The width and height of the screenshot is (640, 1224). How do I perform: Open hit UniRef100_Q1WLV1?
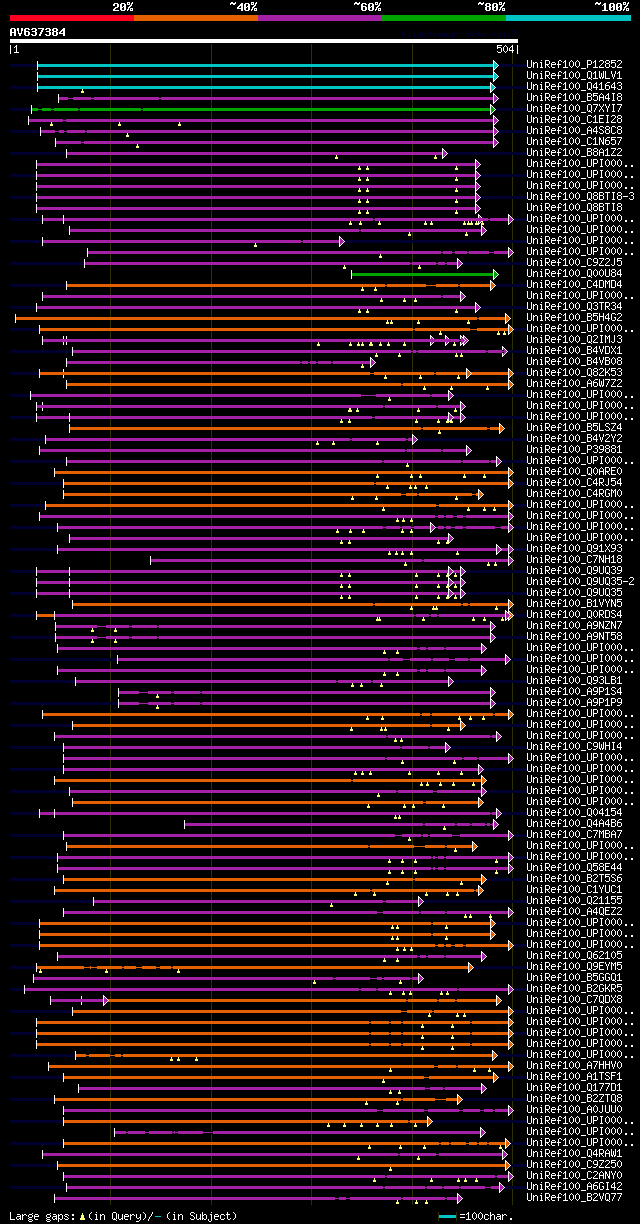(x=575, y=75)
